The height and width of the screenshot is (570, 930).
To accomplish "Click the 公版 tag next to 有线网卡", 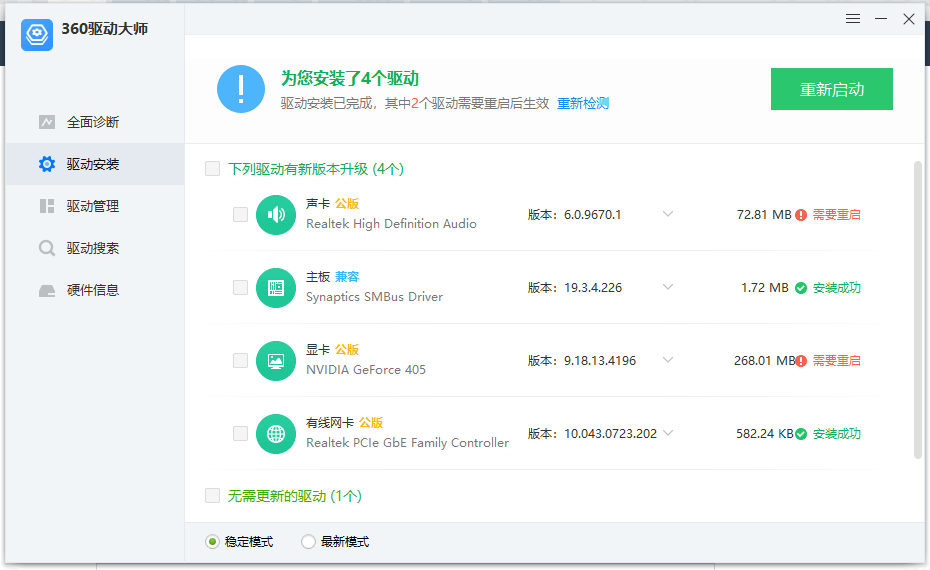I will click(x=371, y=422).
